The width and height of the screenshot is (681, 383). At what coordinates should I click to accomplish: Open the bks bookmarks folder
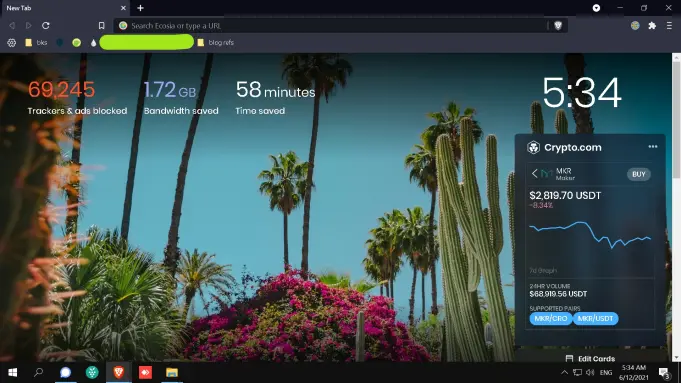coord(36,43)
